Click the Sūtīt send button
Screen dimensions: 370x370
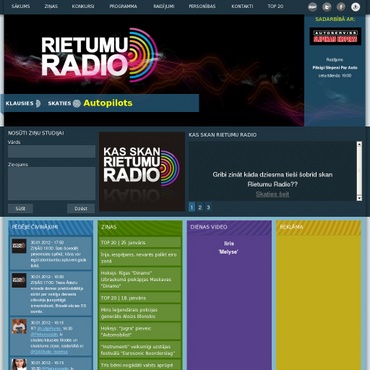click(20, 209)
